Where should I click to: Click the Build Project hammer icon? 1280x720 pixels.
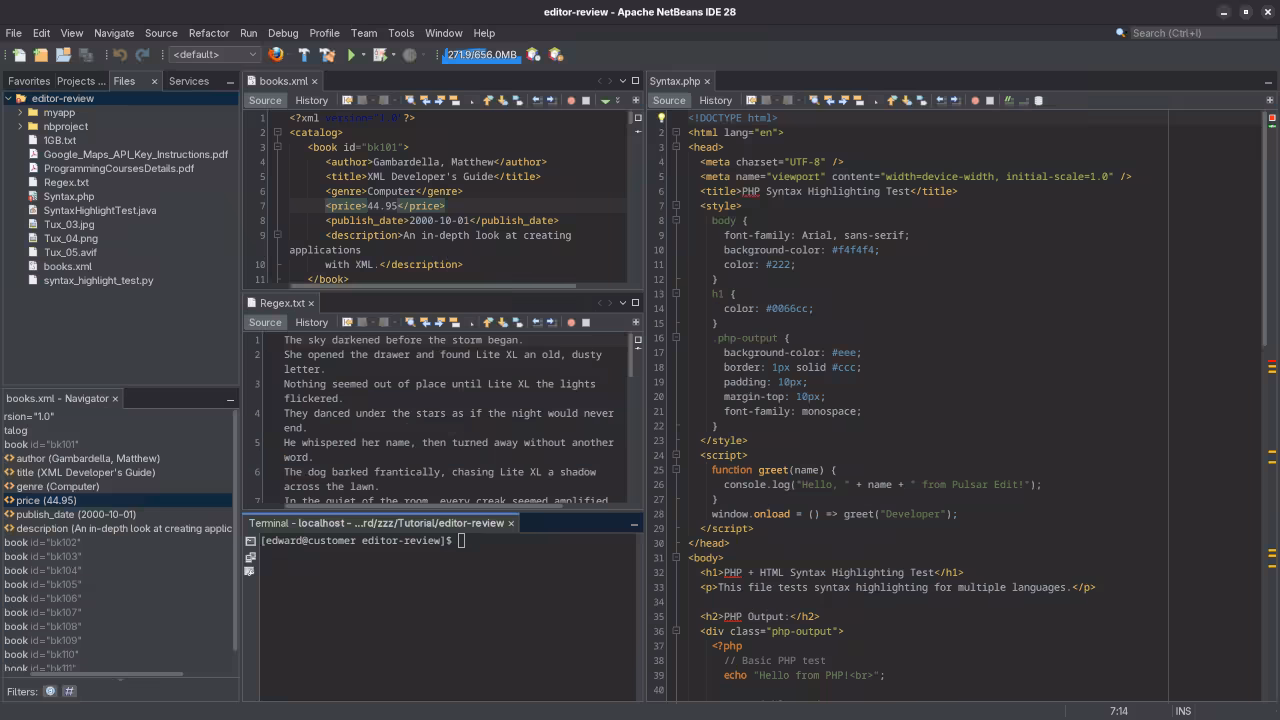(x=305, y=55)
